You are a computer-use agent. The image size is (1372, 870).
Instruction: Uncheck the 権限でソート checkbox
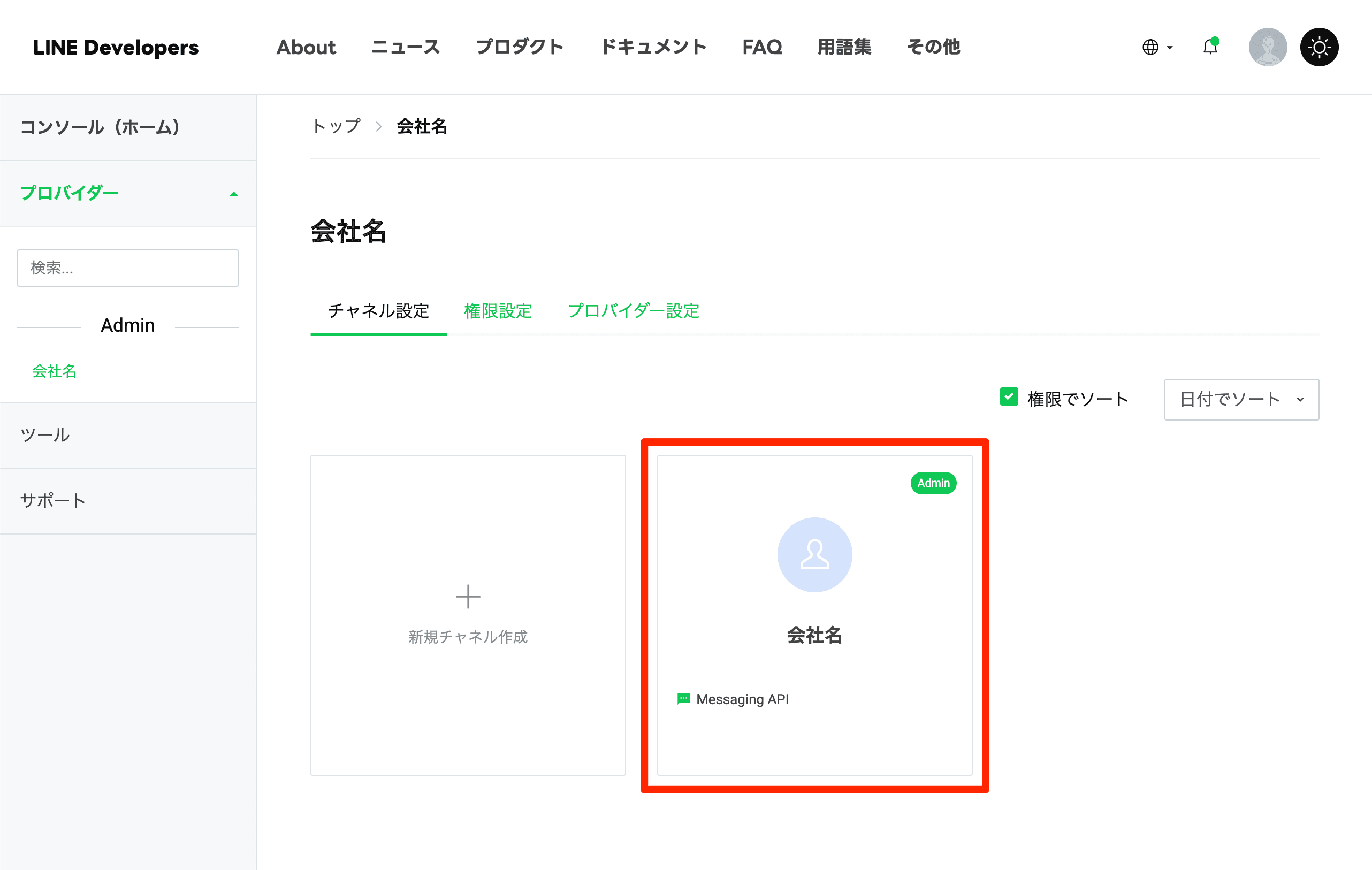pos(1009,396)
